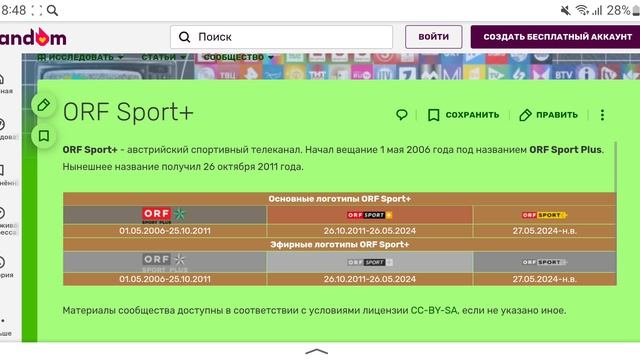Viewport: 640px width, 360px height.
Task: Click main ORF Sport+ logo dated 26.10.2011-26.05.2024
Action: [370, 215]
